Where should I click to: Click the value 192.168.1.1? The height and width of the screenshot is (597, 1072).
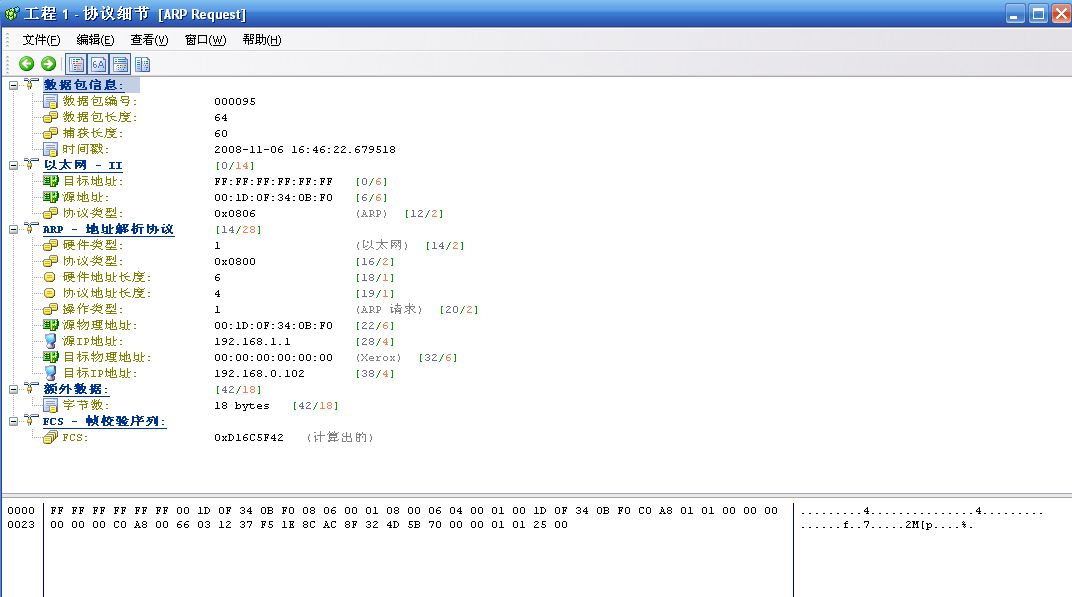click(x=252, y=341)
